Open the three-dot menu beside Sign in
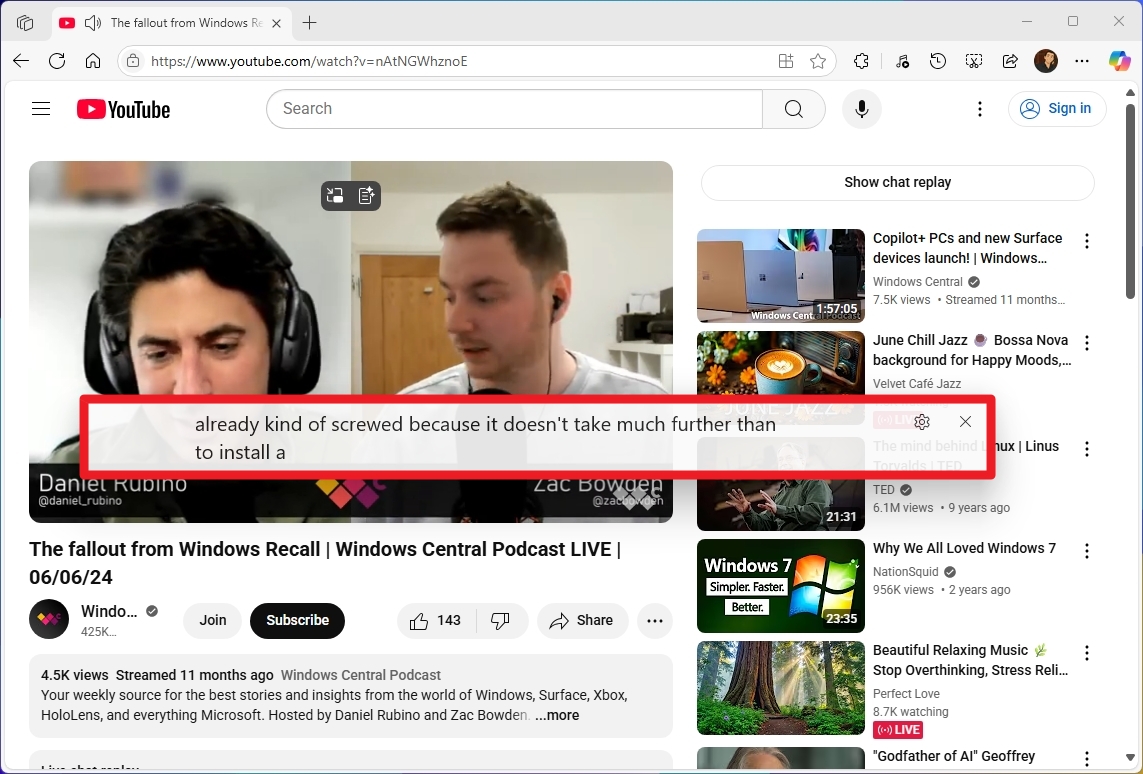Image resolution: width=1143 pixels, height=774 pixels. pos(979,108)
